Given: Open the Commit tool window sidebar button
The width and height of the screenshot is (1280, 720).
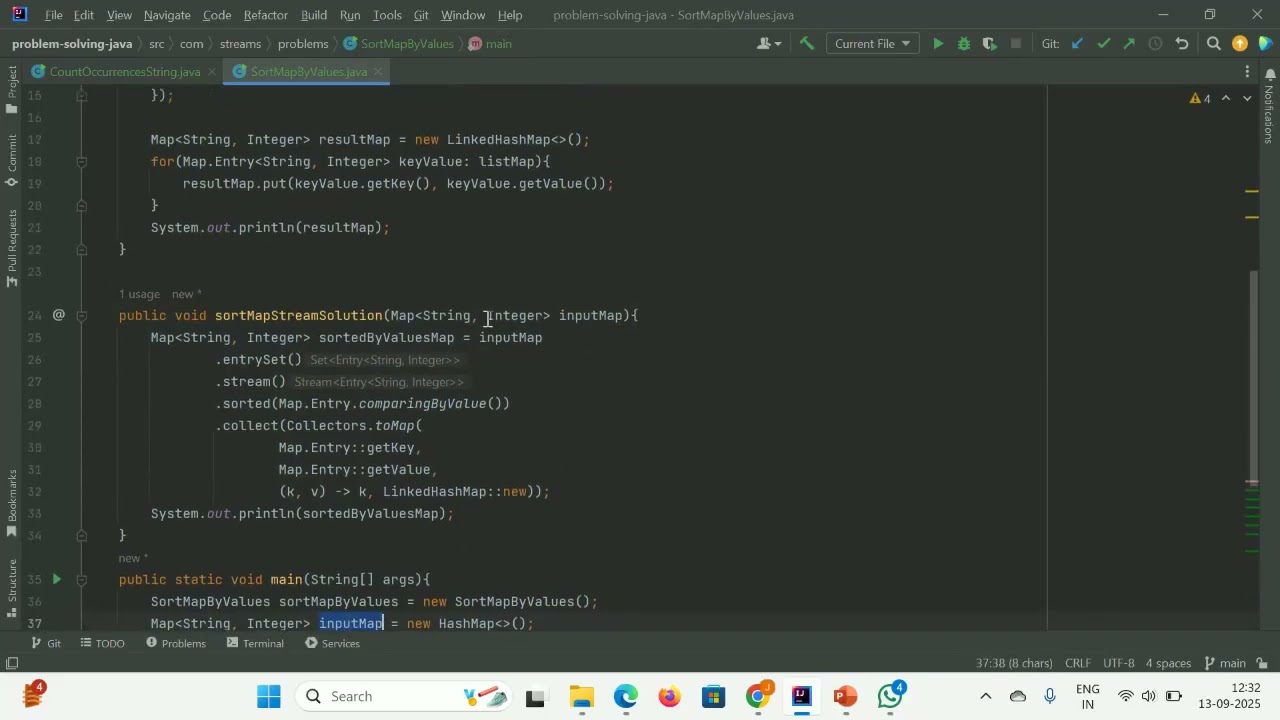Looking at the screenshot, I should pyautogui.click(x=12, y=160).
